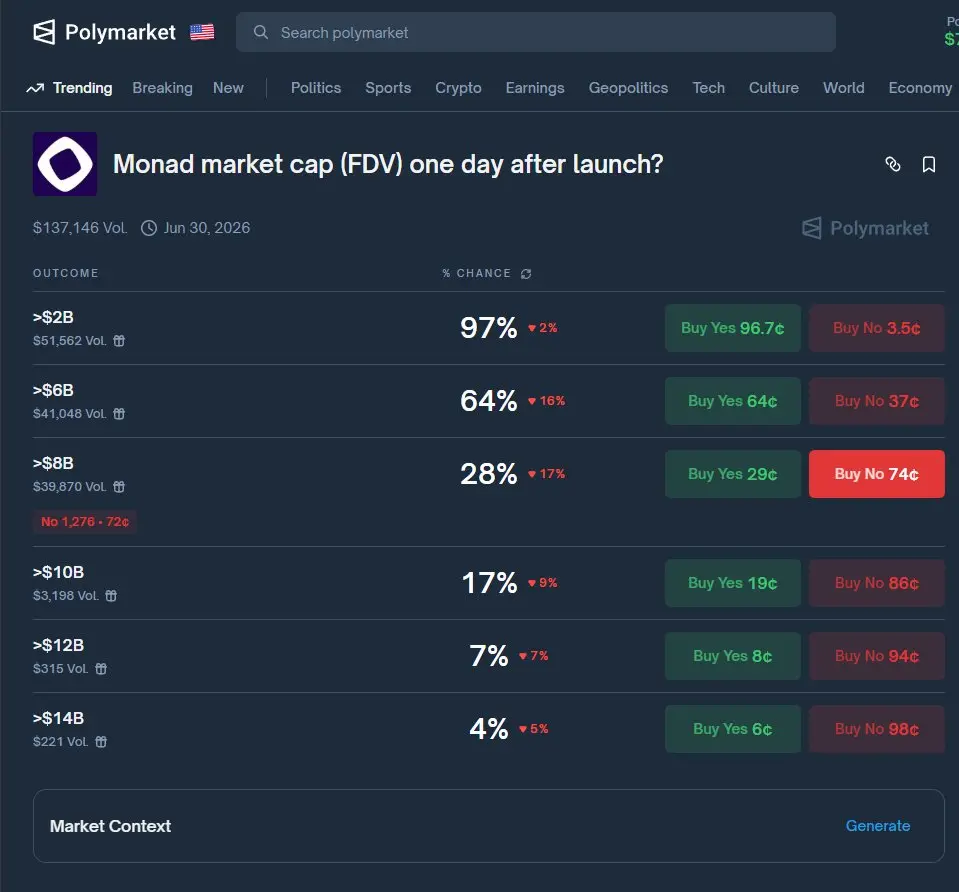959x892 pixels.
Task: Click the 17% chance value
Action: tap(489, 583)
